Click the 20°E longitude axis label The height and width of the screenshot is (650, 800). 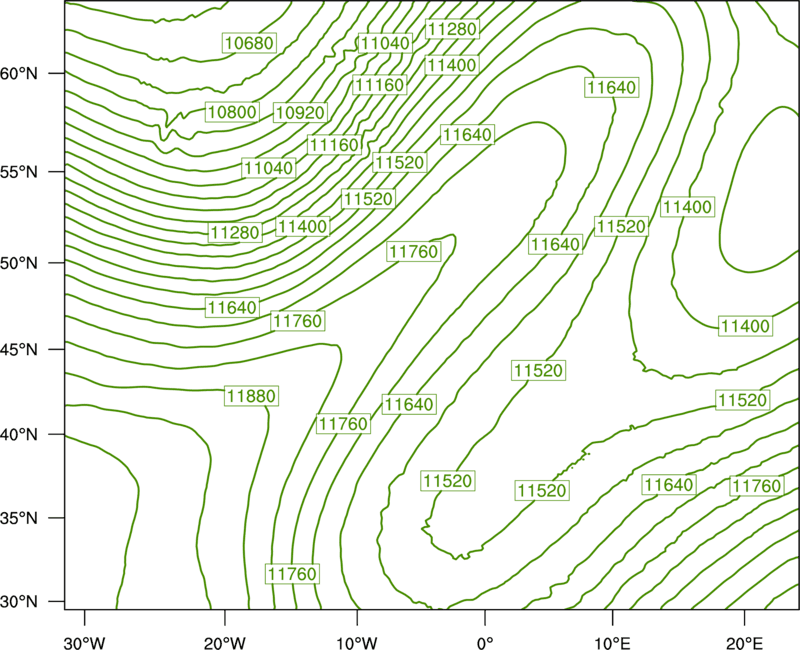click(x=744, y=643)
